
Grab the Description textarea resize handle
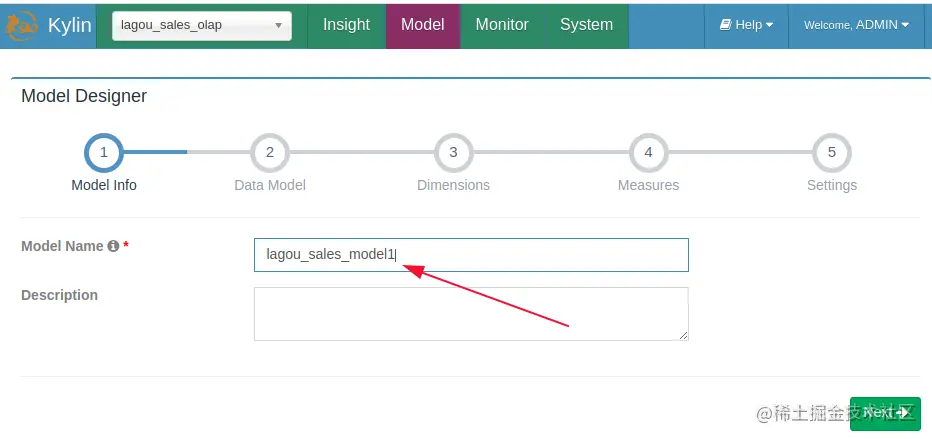coord(684,336)
